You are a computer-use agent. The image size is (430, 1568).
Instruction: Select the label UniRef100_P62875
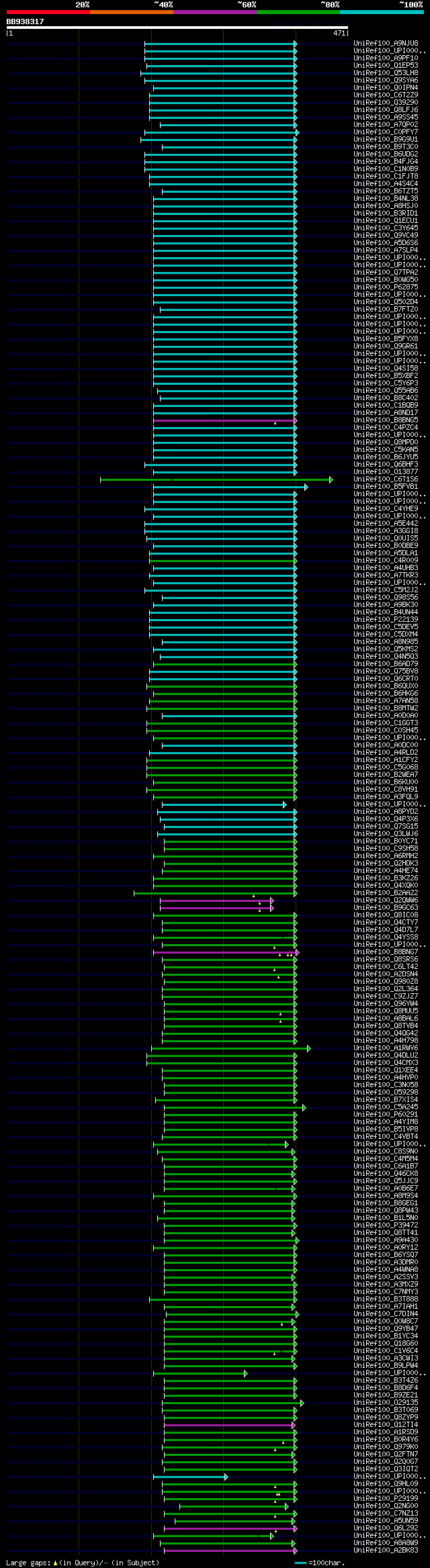pos(386,287)
